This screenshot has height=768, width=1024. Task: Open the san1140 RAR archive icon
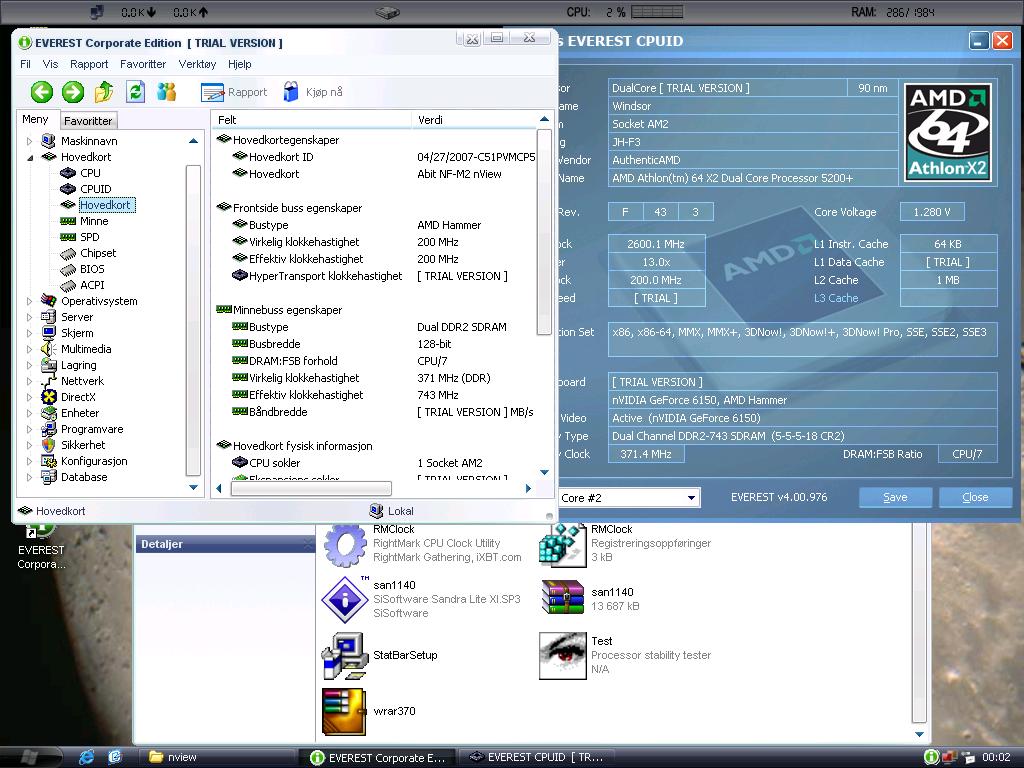click(x=562, y=598)
